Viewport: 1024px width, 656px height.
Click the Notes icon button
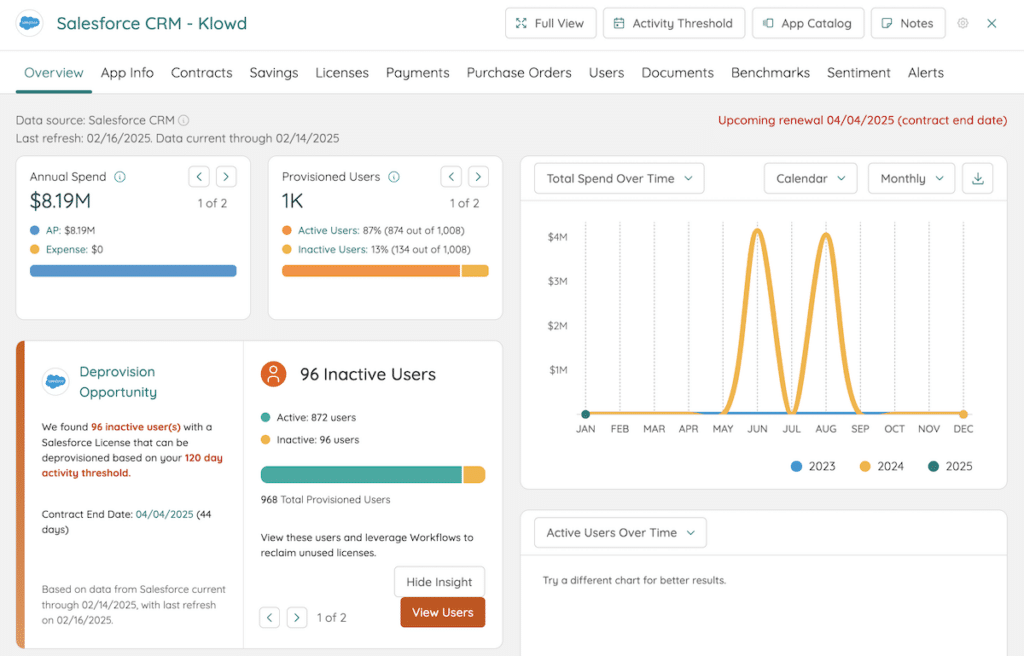(x=889, y=22)
